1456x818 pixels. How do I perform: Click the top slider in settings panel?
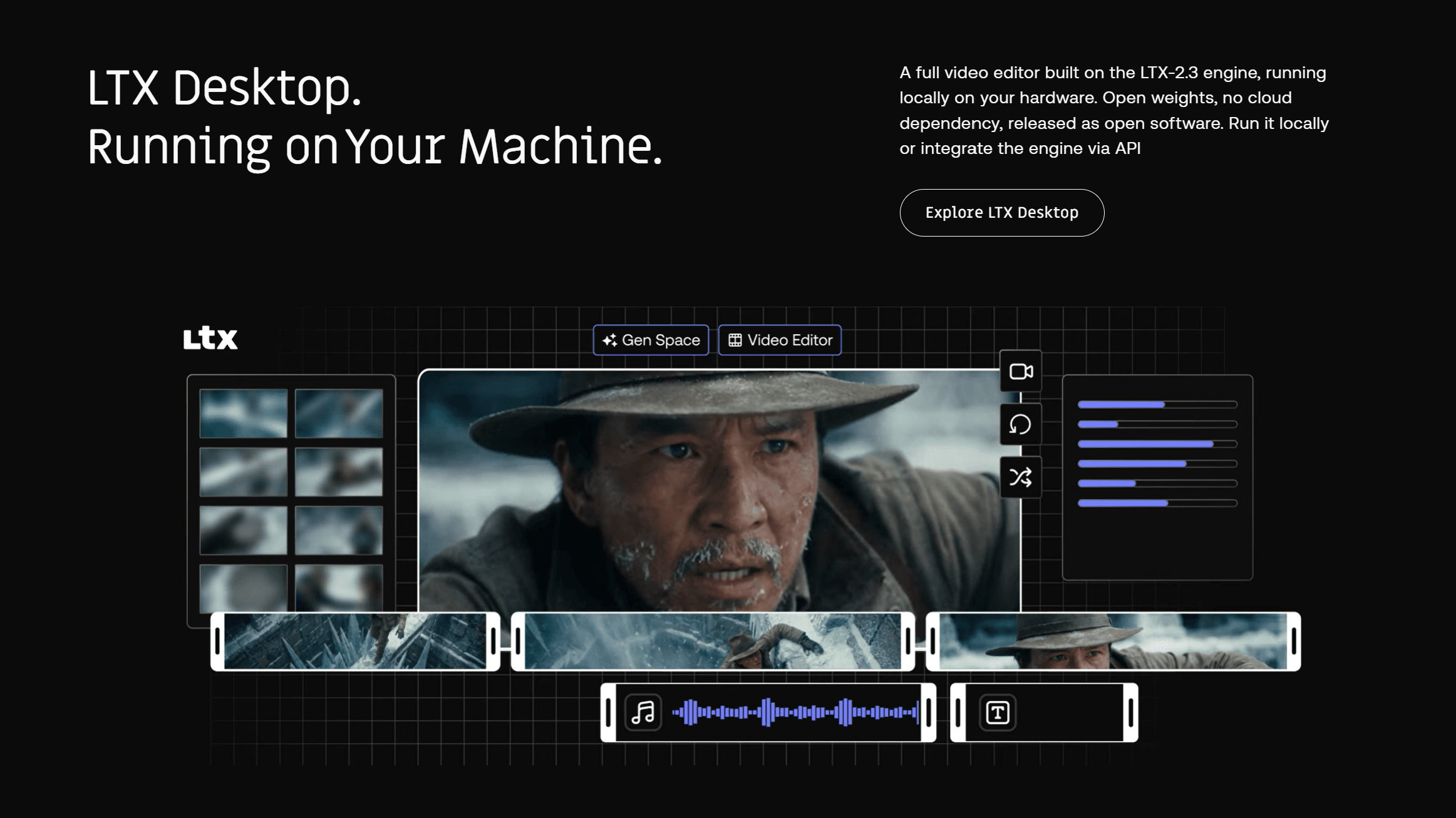[1157, 405]
